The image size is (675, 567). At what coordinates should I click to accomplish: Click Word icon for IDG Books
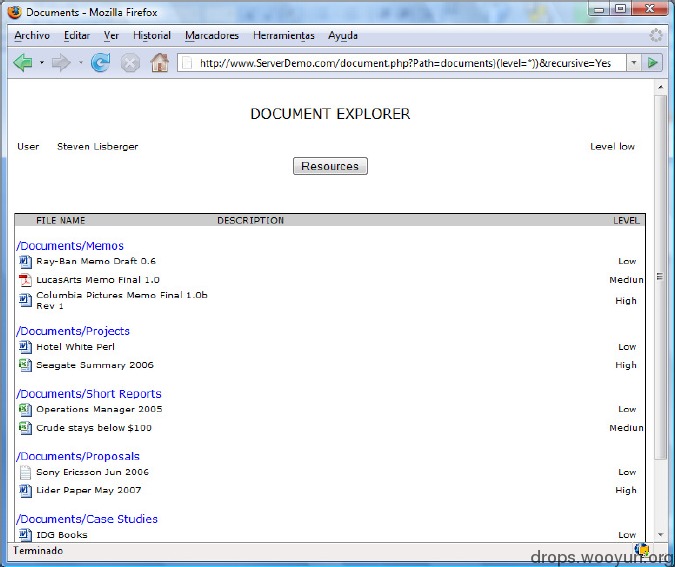click(25, 535)
